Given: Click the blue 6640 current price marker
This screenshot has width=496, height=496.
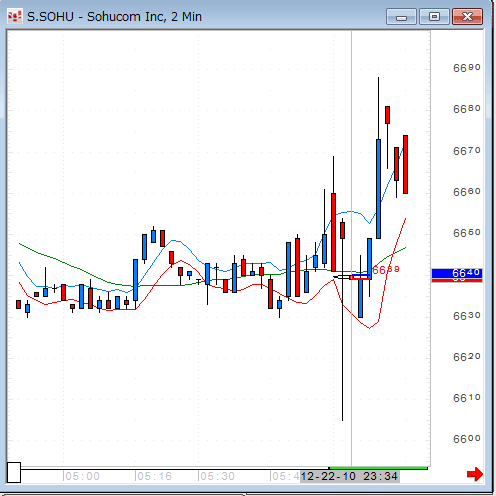Looking at the screenshot, I should pos(457,273).
